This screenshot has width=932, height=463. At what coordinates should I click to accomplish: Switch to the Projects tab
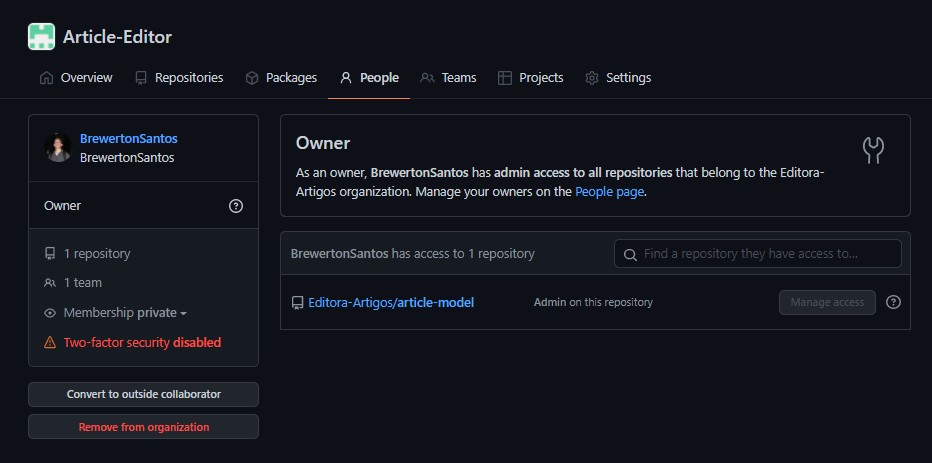(x=530, y=78)
